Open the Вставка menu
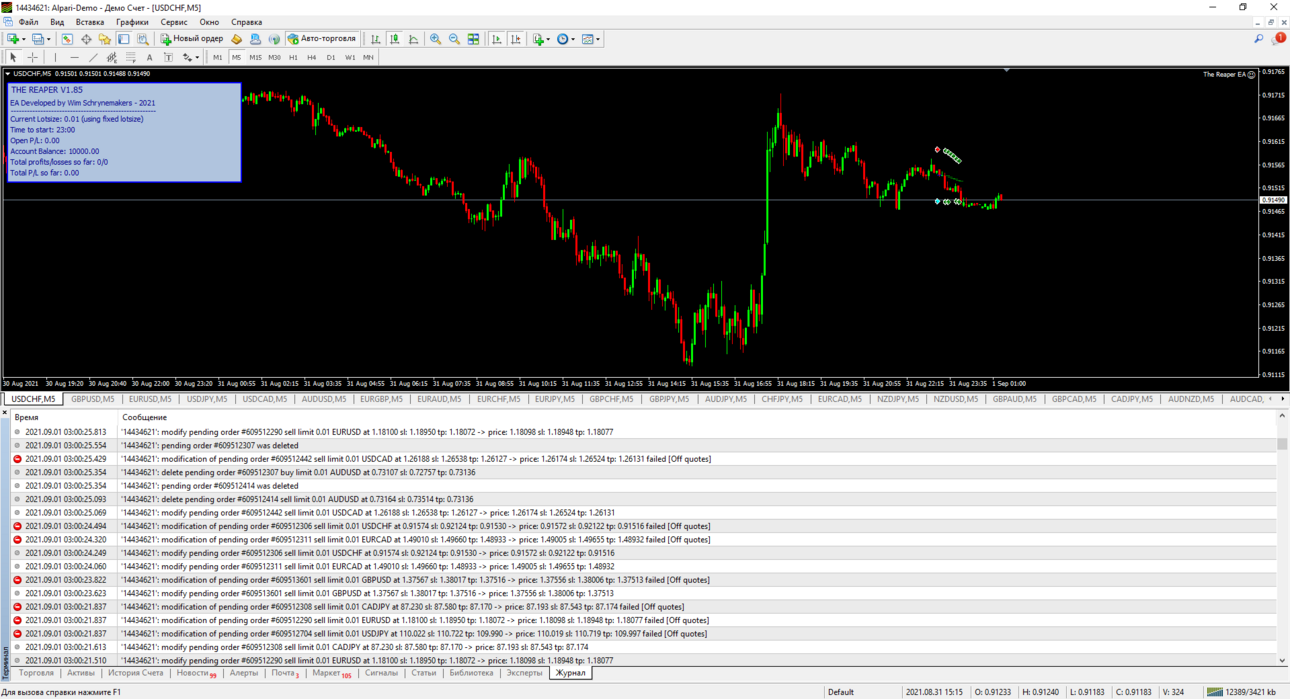Image resolution: width=1290 pixels, height=699 pixels. pyautogui.click(x=90, y=22)
